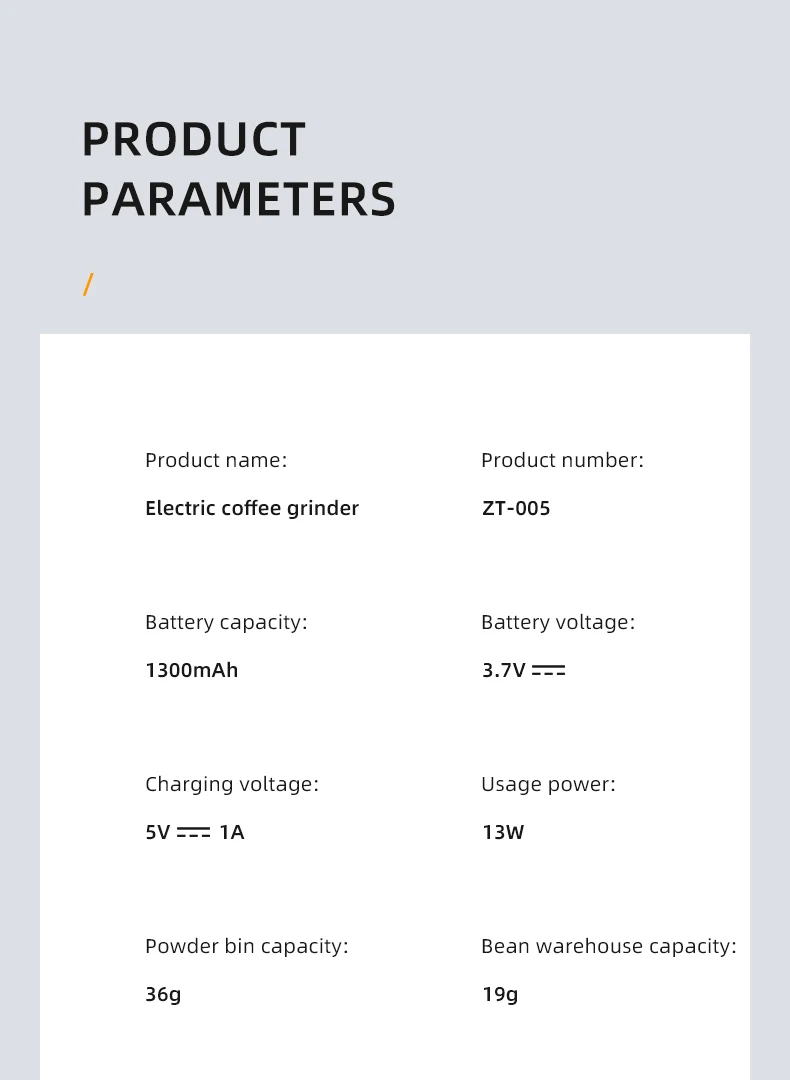This screenshot has height=1080, width=790.
Task: Click the DC symbol next to 5V
Action: (x=194, y=833)
